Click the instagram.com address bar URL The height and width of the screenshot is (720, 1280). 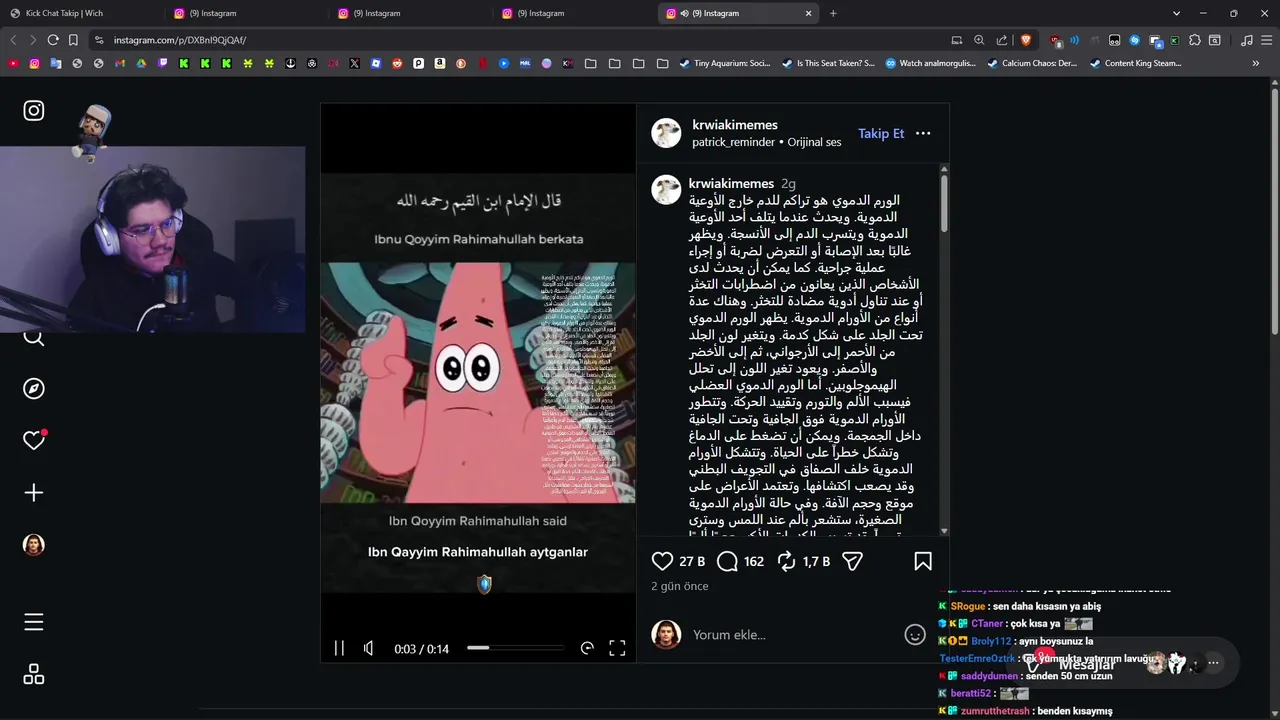coord(180,40)
